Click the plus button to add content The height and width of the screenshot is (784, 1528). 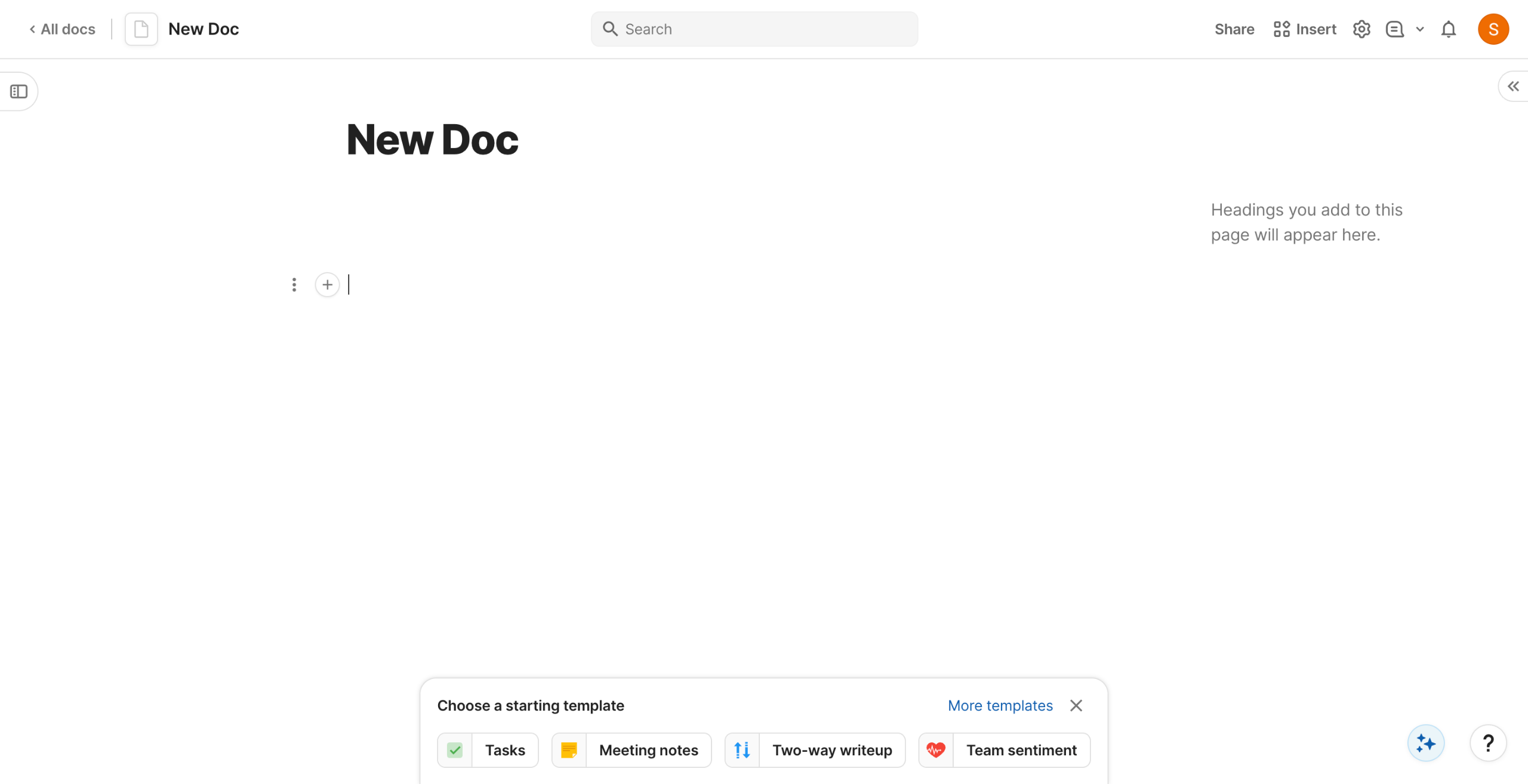(x=327, y=285)
